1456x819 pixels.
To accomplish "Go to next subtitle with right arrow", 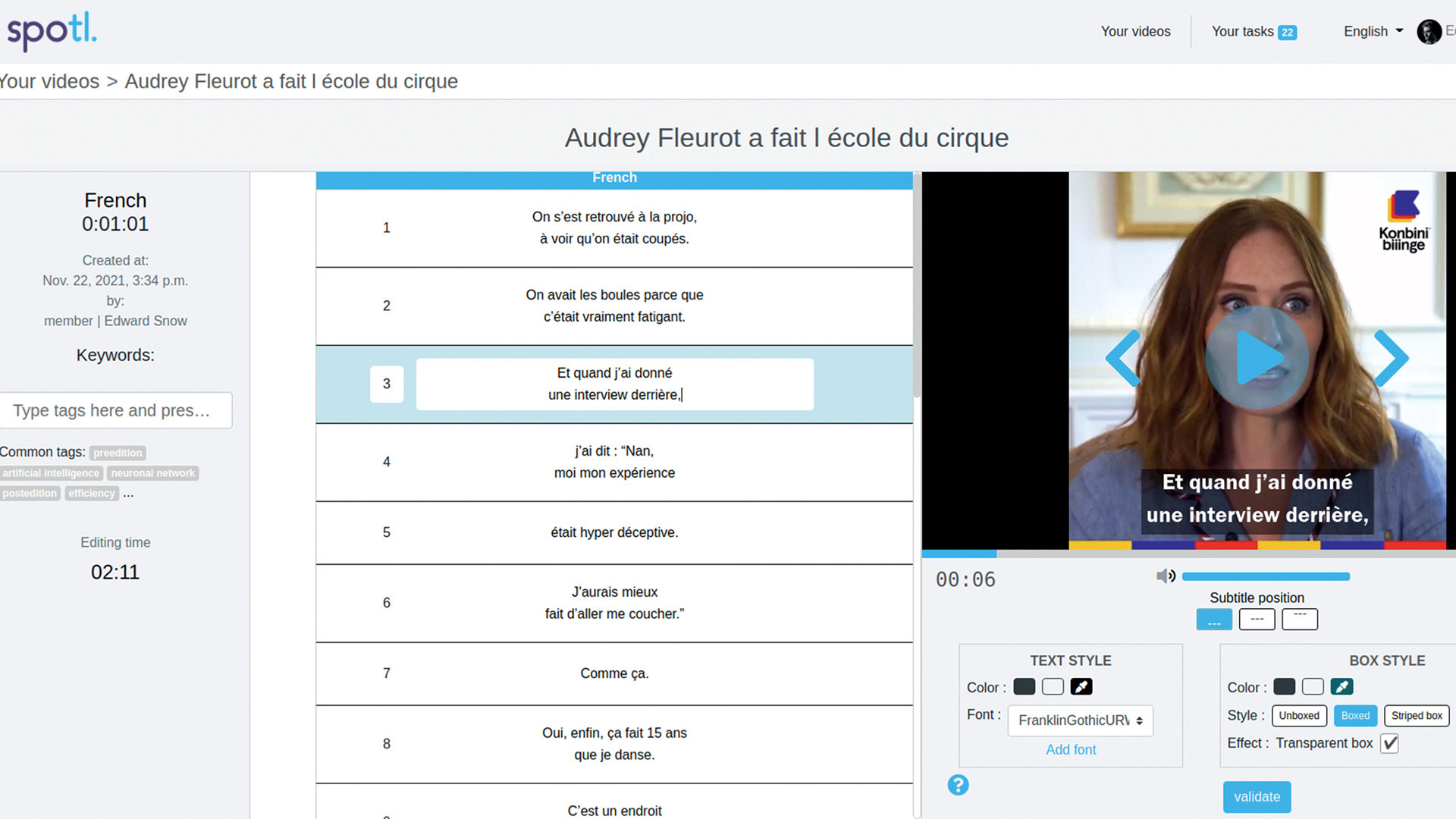I will pyautogui.click(x=1392, y=358).
